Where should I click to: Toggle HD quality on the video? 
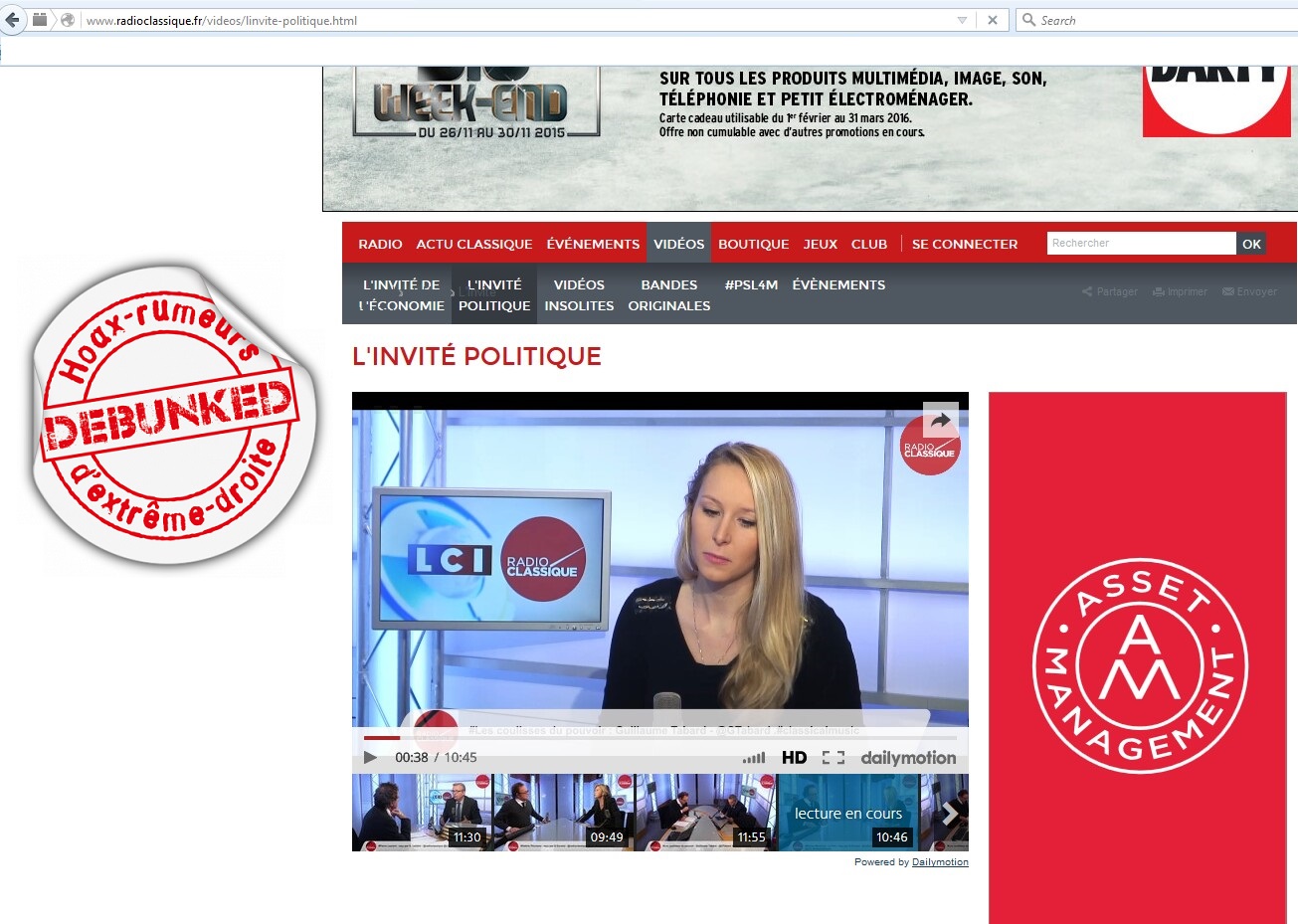tap(795, 758)
